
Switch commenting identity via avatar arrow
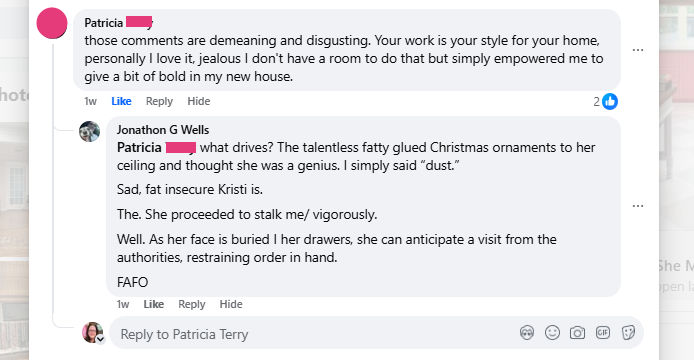pyautogui.click(x=101, y=340)
